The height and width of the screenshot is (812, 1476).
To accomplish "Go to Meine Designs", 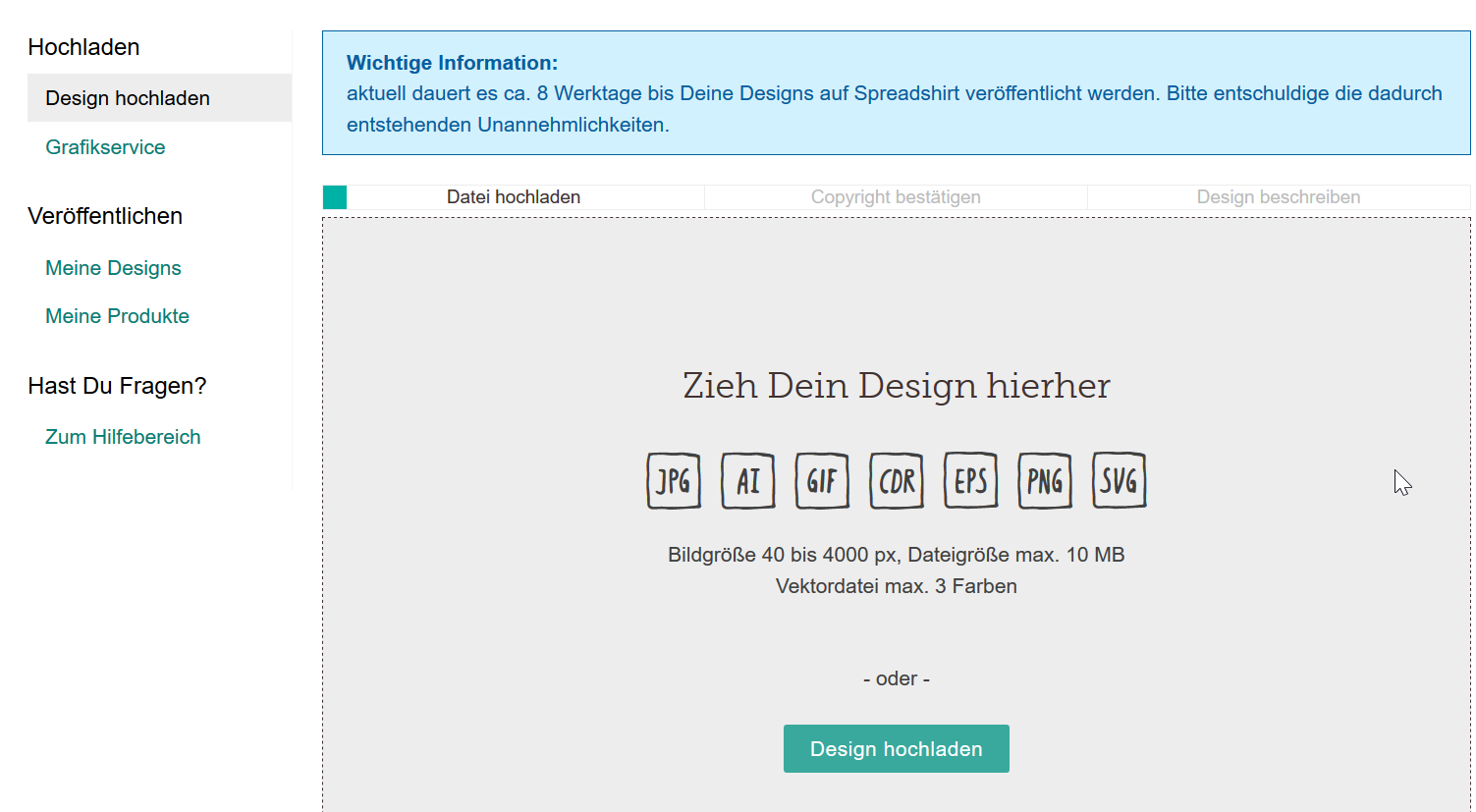I will 113,268.
